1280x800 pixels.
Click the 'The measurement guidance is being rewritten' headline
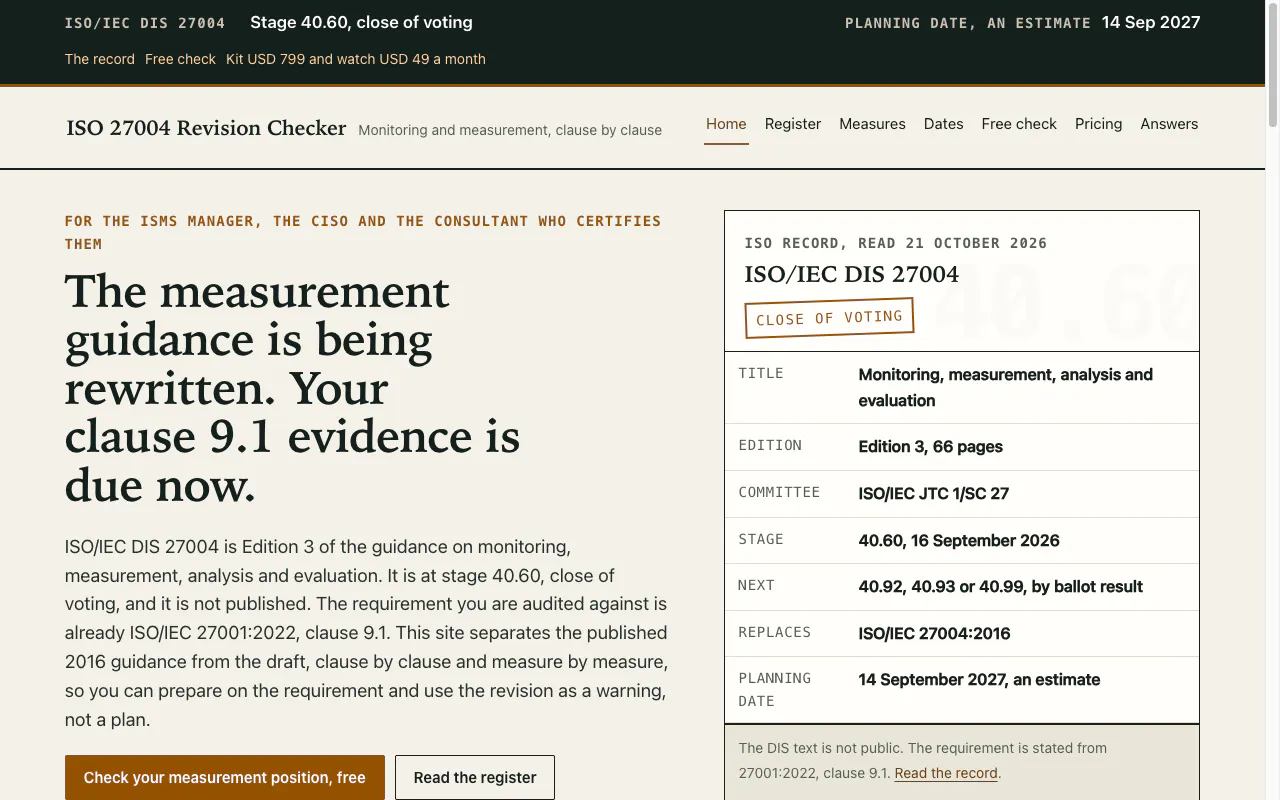pos(292,388)
